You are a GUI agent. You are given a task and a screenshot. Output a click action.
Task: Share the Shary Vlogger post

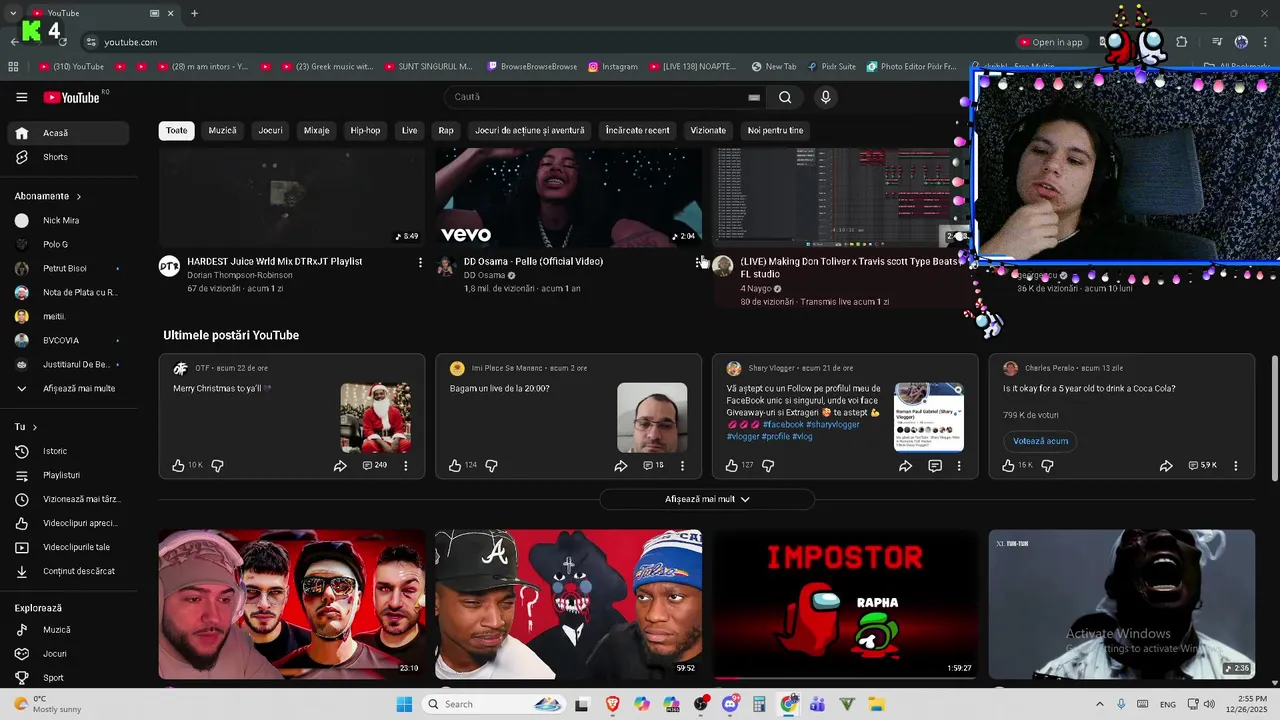point(905,465)
